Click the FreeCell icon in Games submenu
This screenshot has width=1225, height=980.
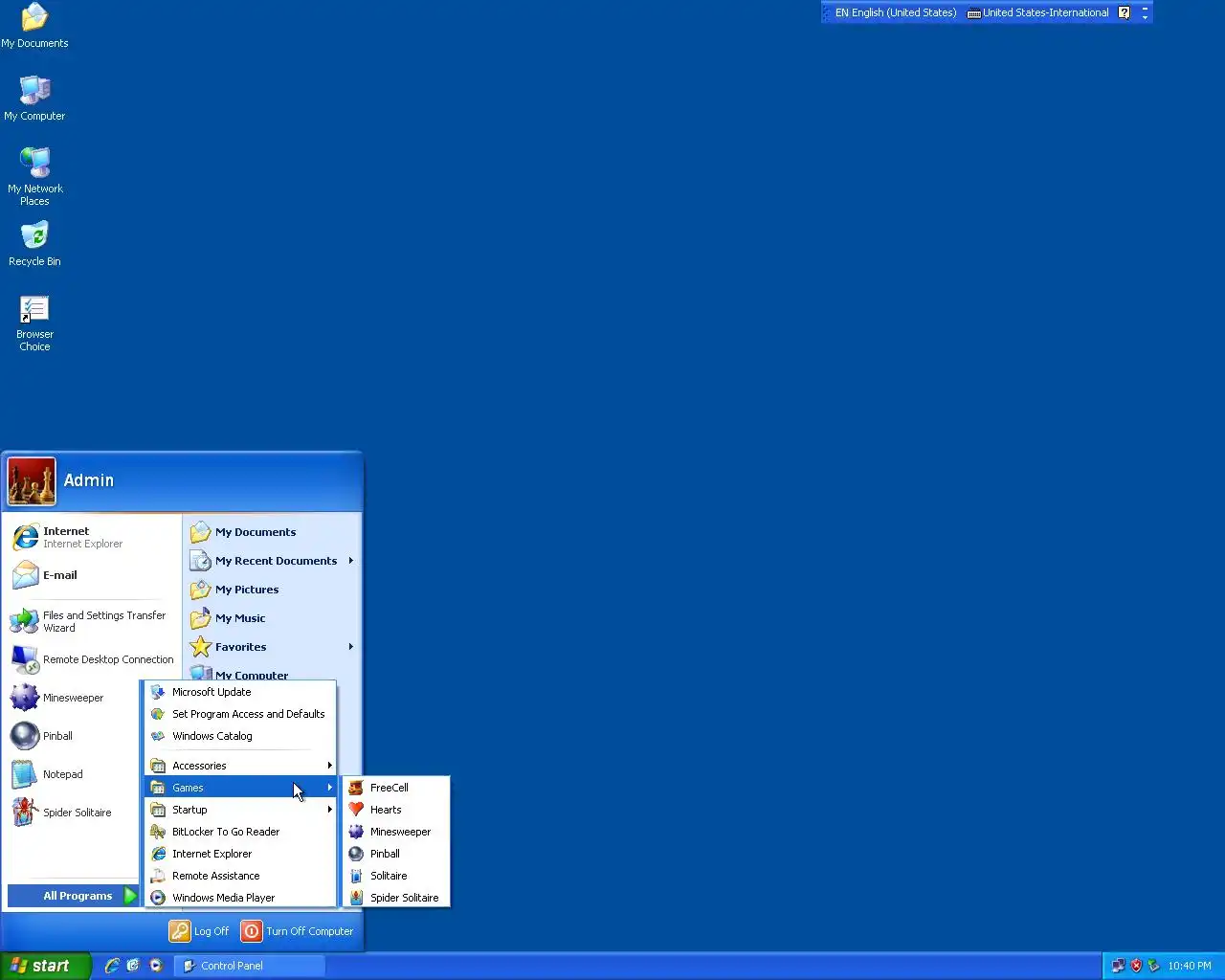(x=356, y=788)
